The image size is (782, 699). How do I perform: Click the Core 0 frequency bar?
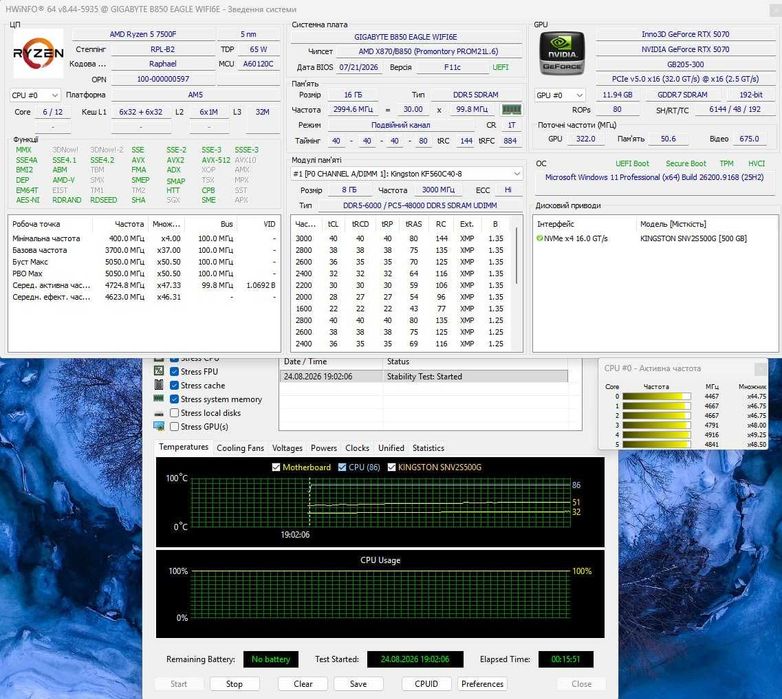[657, 396]
